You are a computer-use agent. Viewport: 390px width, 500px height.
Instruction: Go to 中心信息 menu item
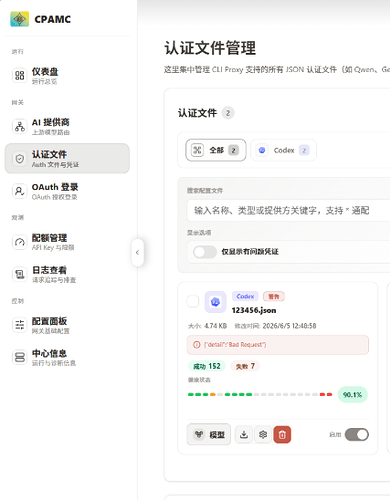67,357
